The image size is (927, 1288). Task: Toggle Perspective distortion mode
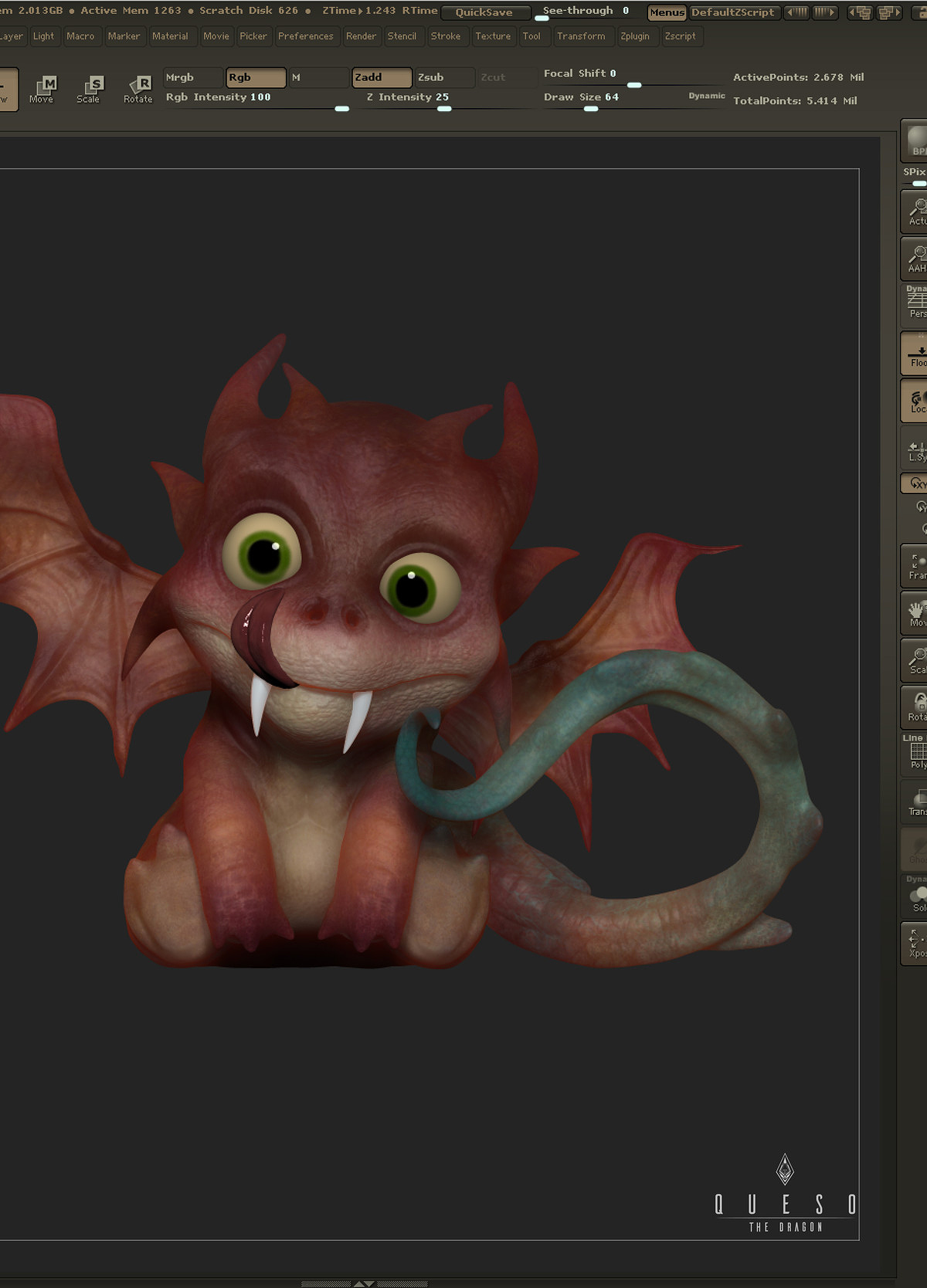click(x=915, y=304)
